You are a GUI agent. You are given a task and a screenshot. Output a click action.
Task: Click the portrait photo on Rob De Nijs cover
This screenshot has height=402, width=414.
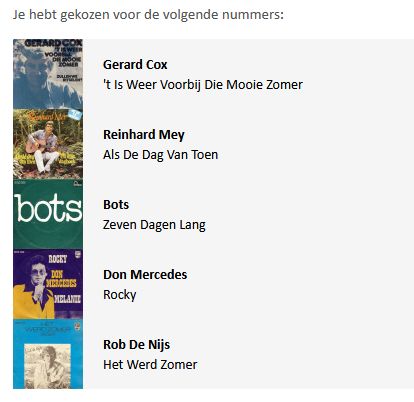(x=47, y=366)
